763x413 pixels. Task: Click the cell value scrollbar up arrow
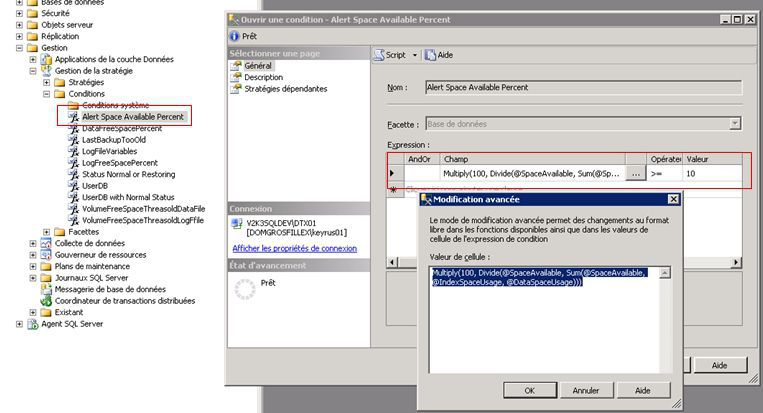coord(665,272)
